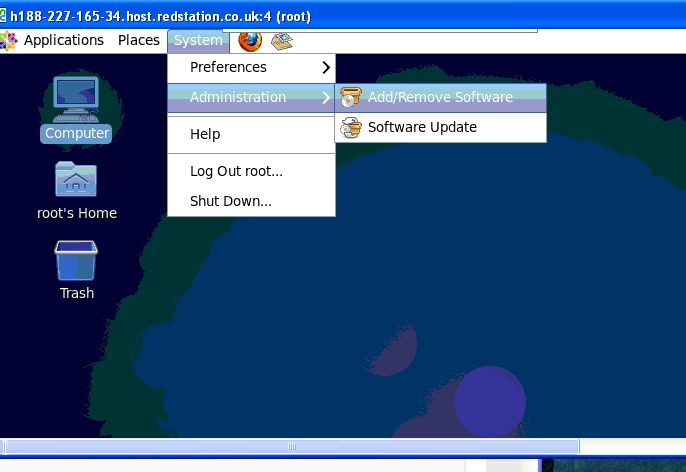
Task: Click the Software Update package icon
Action: tap(350, 127)
